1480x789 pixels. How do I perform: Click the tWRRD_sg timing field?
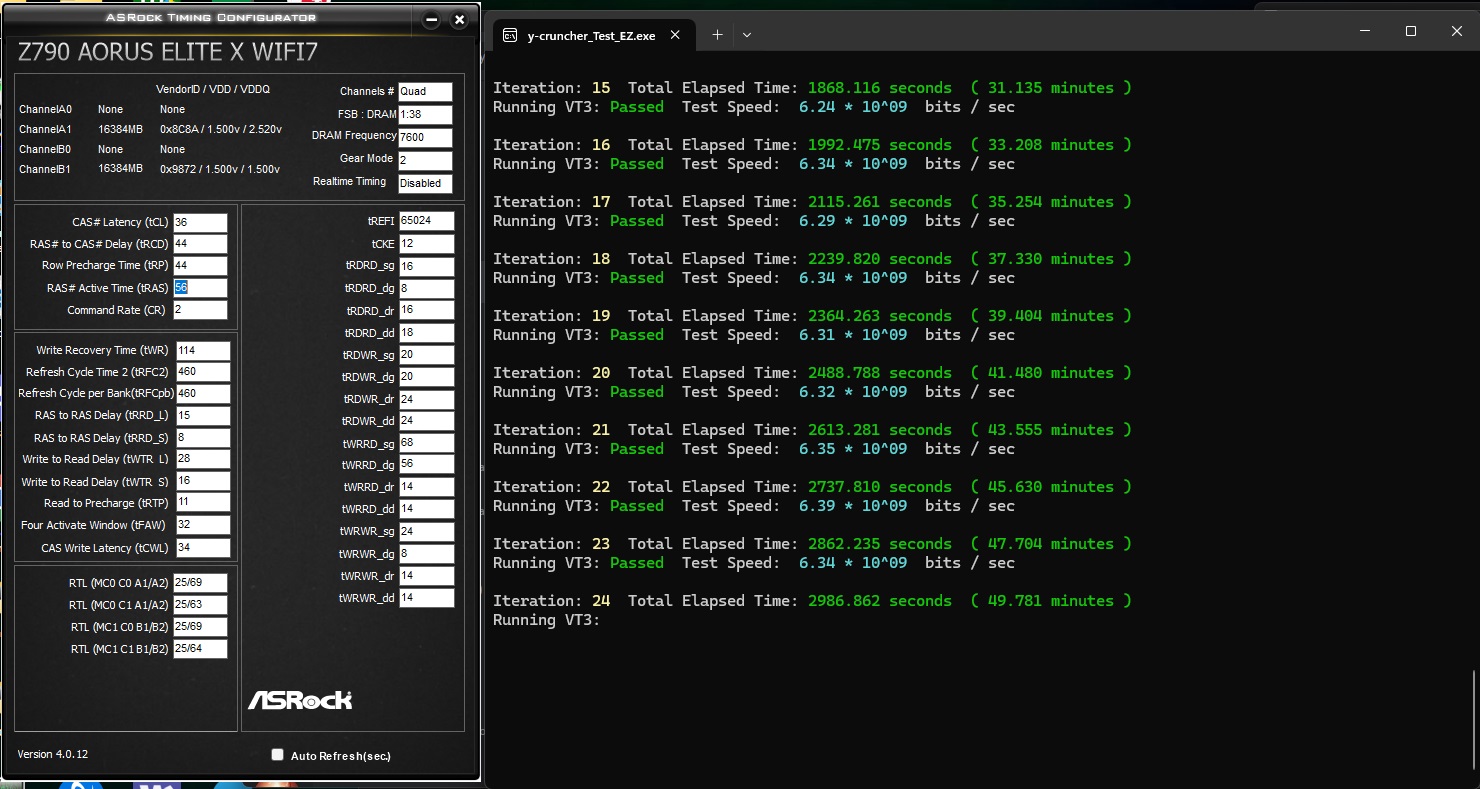426,443
